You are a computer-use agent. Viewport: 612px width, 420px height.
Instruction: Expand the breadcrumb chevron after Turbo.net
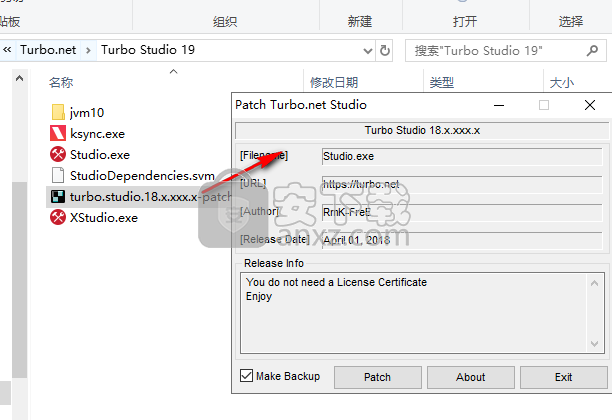tap(88, 50)
